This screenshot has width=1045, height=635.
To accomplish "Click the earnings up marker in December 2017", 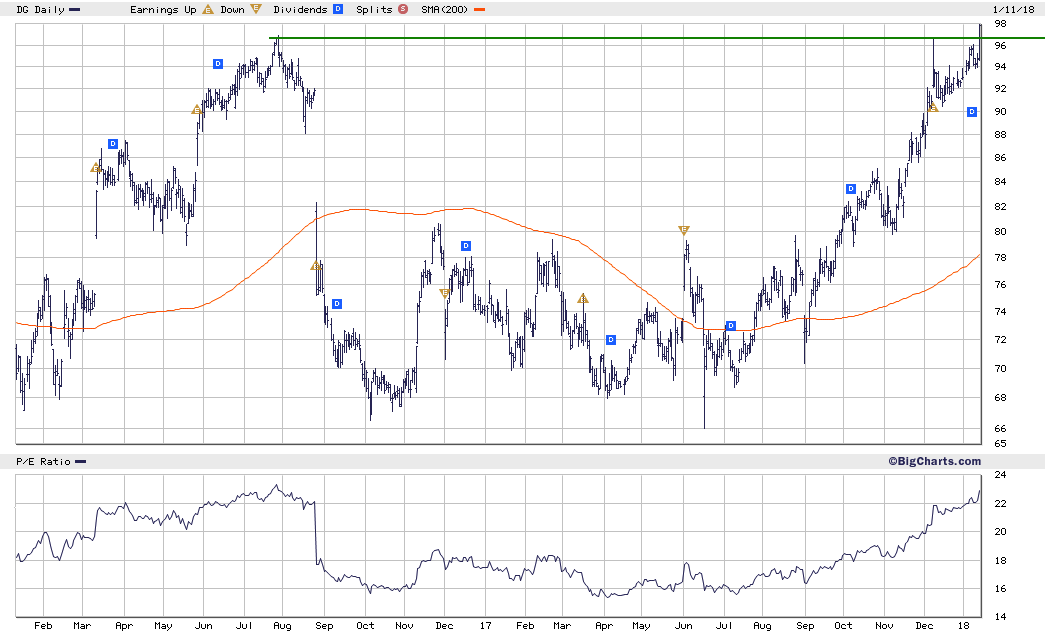I will tap(933, 107).
